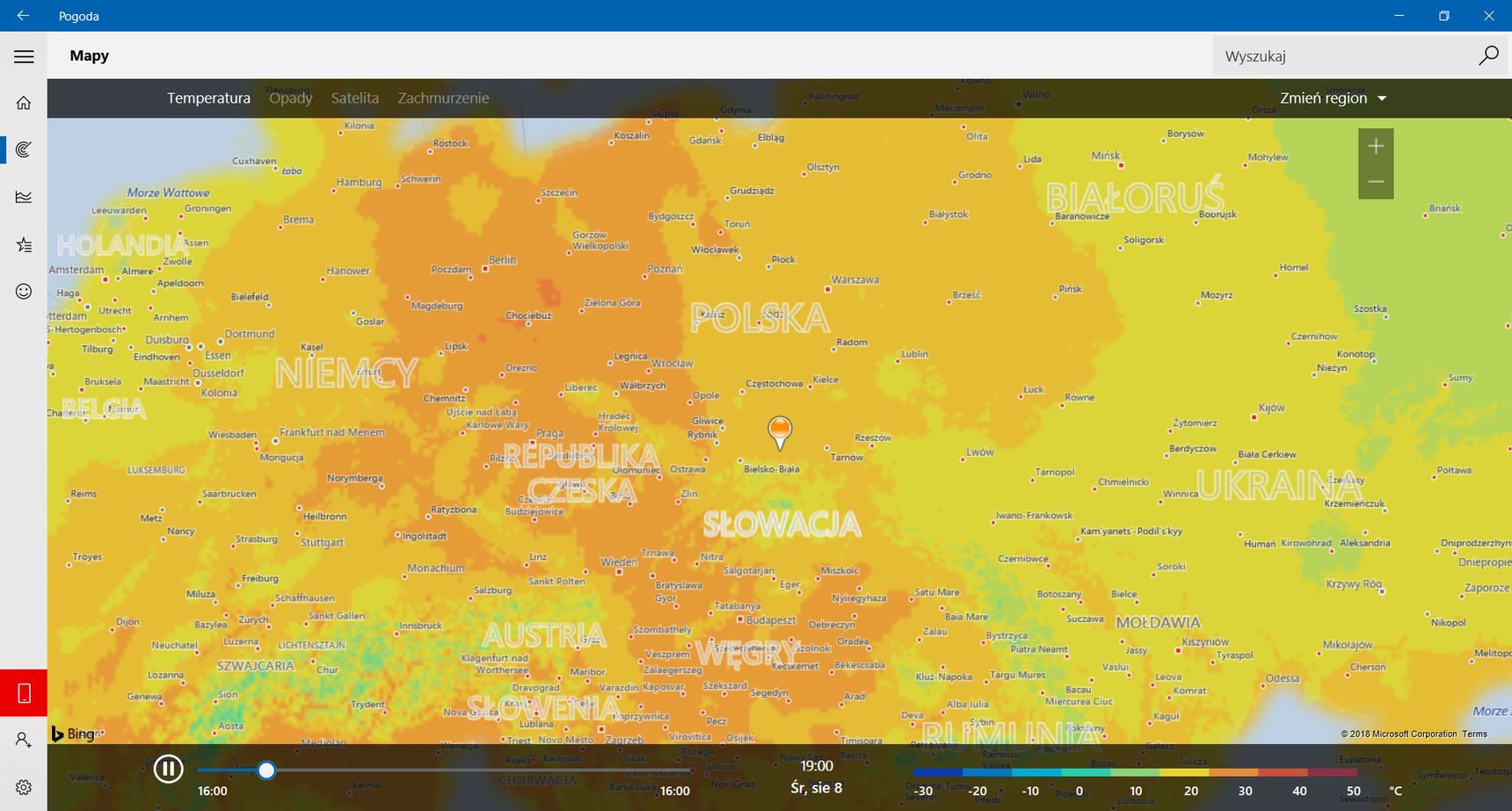Open the hamburger navigation menu
The width and height of the screenshot is (1512, 811).
[24, 56]
